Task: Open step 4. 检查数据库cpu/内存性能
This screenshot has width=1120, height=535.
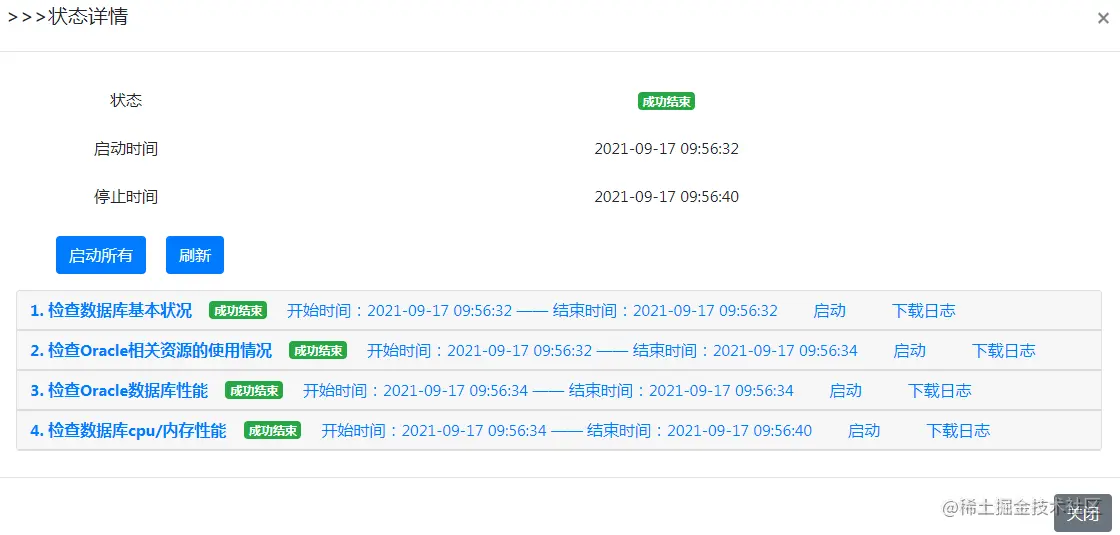Action: coord(129,431)
